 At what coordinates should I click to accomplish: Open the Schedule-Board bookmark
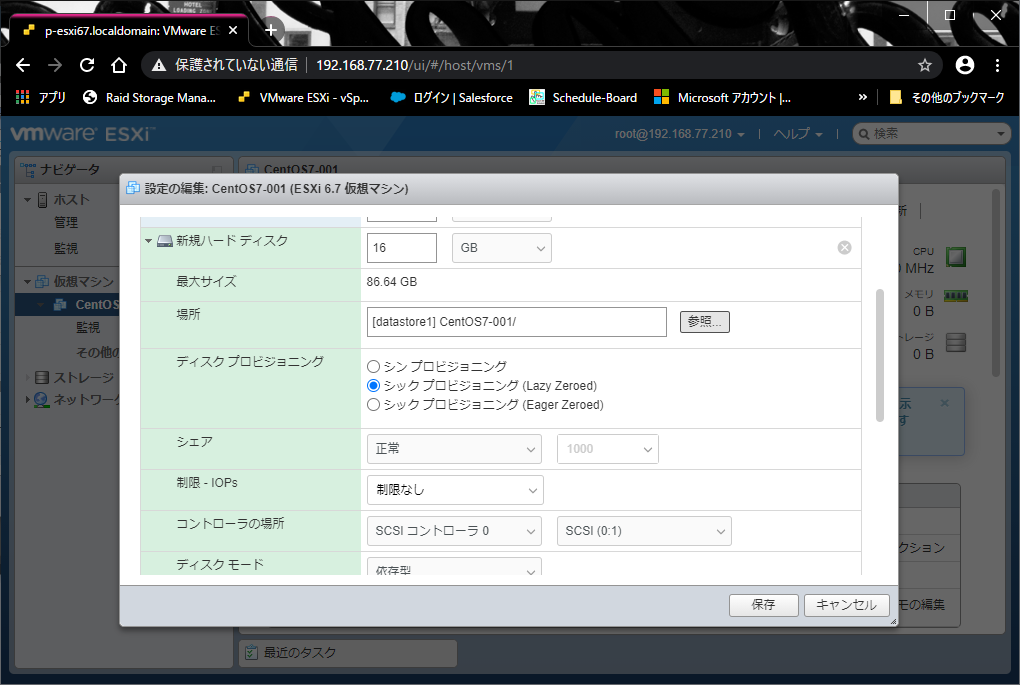coord(584,98)
